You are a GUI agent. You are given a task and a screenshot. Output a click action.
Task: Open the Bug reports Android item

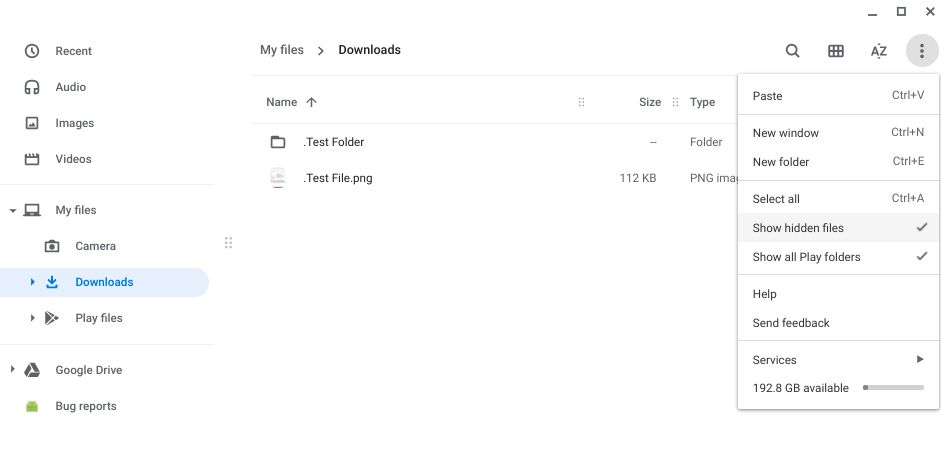tap(85, 406)
